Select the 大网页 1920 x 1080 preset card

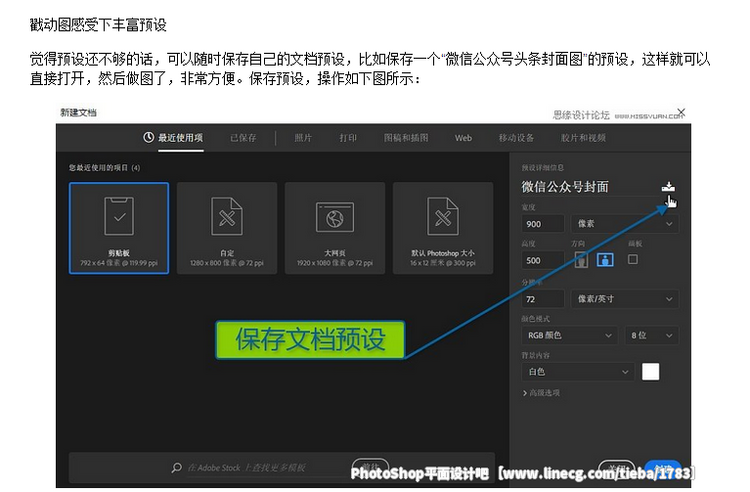335,228
